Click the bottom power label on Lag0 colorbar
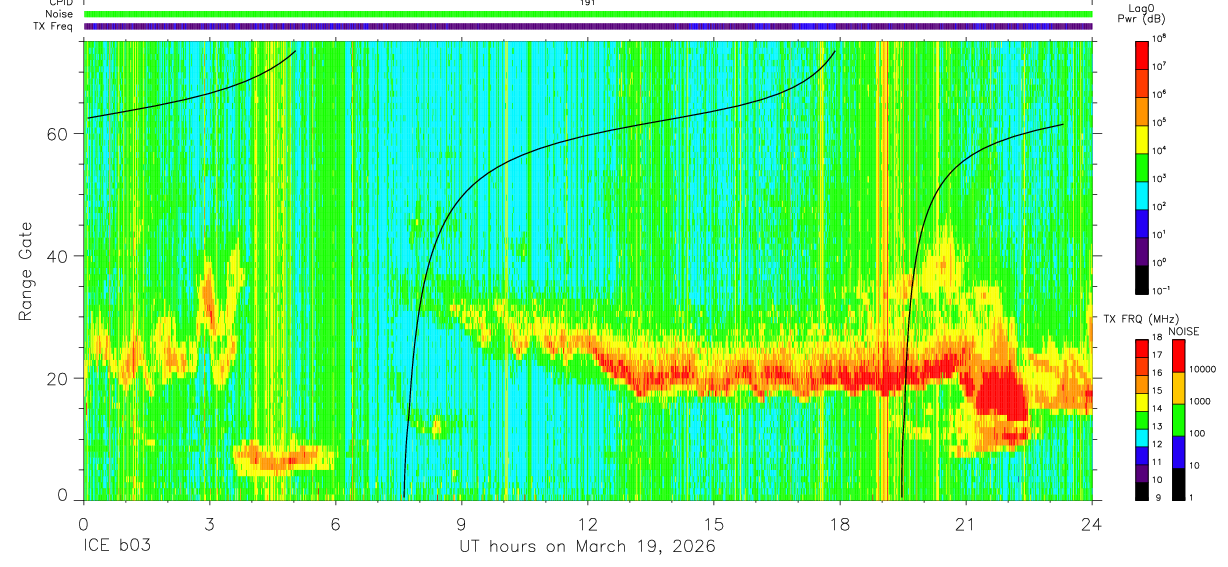Viewport: 1228px width, 567px height. tap(1161, 289)
